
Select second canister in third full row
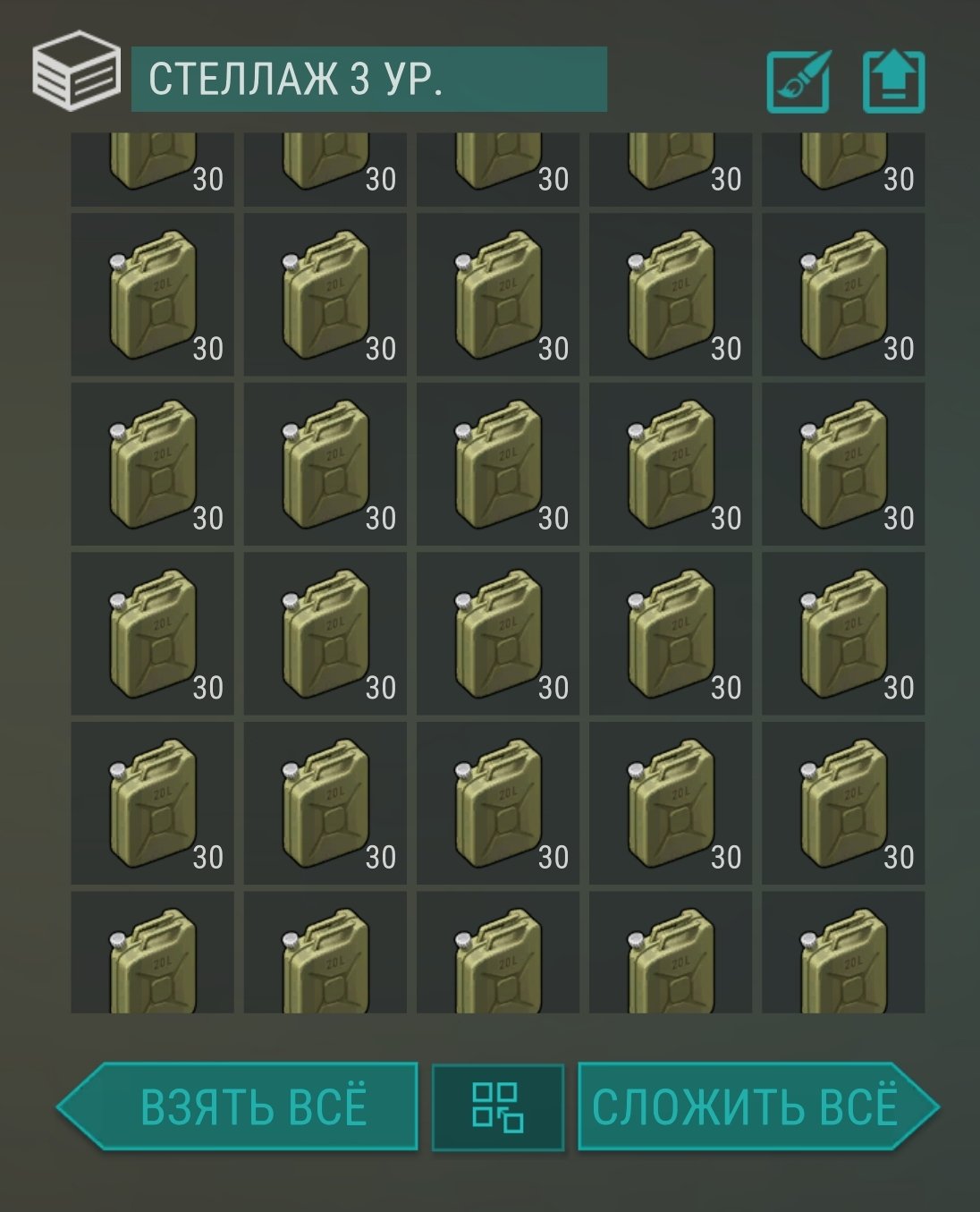[x=325, y=633]
